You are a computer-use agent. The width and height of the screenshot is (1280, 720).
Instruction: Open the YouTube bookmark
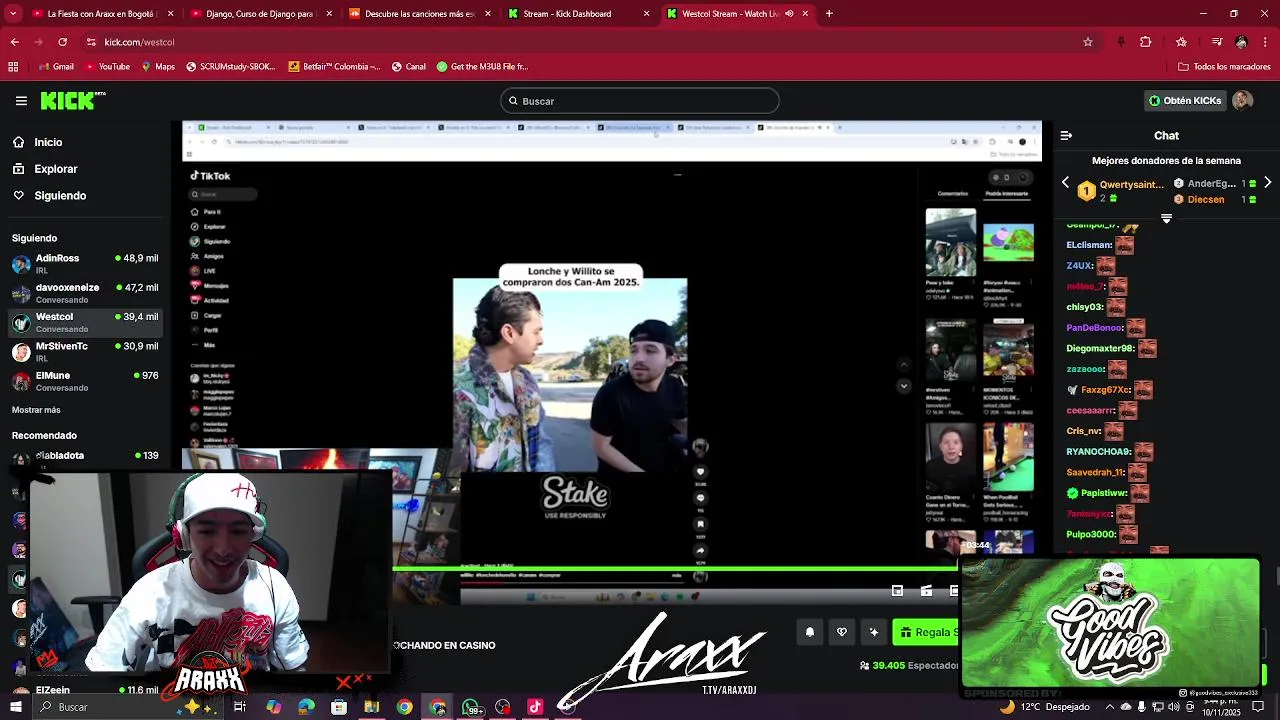pyautogui.click(x=107, y=67)
